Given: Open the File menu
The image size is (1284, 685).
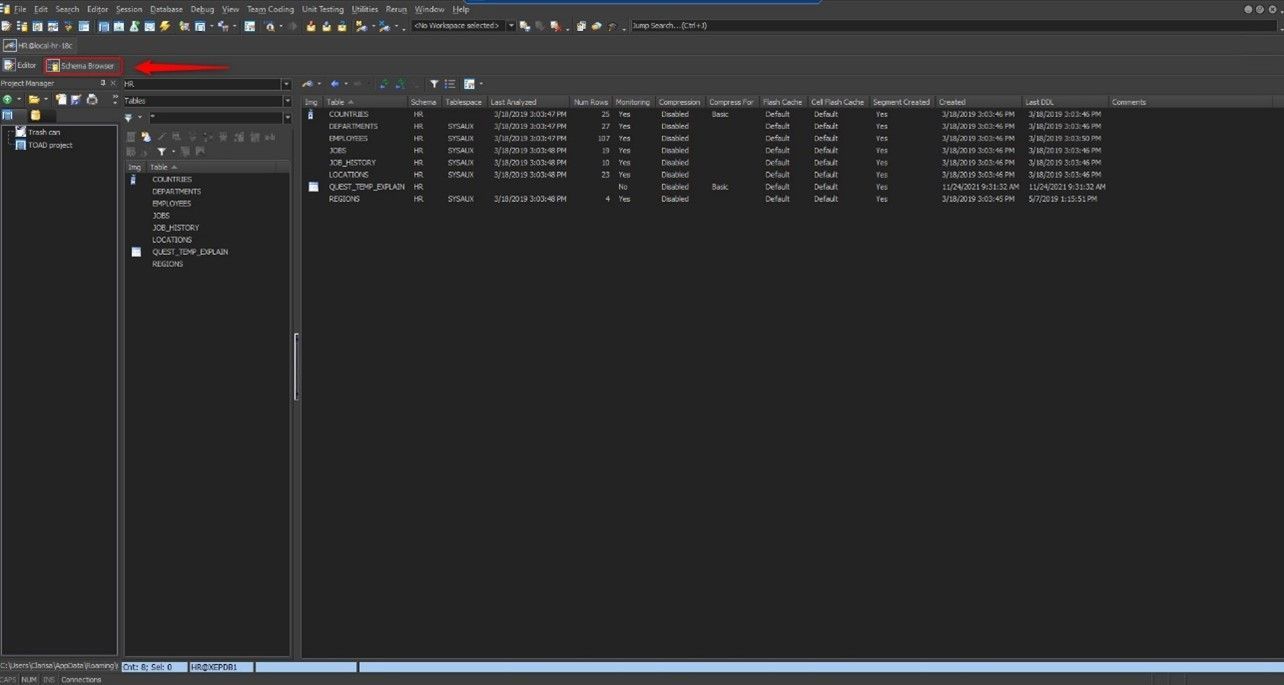Looking at the screenshot, I should pos(20,9).
